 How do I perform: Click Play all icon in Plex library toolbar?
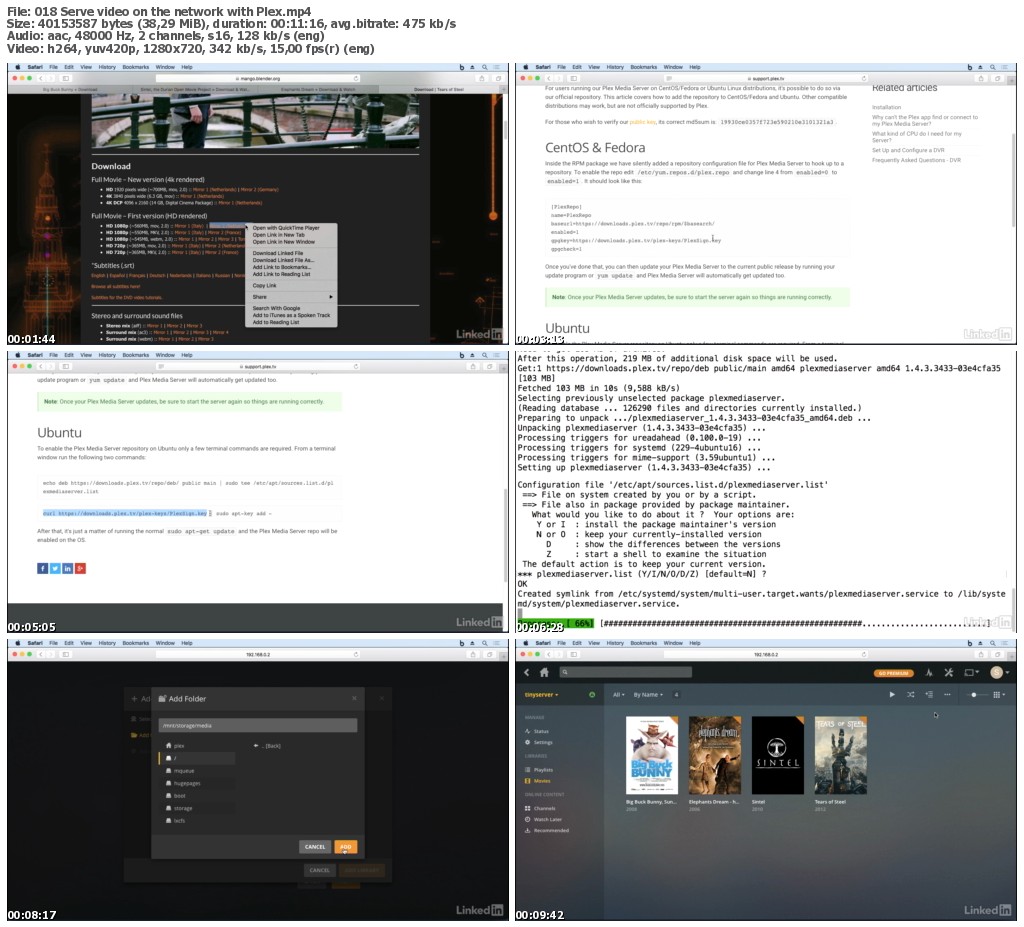892,695
